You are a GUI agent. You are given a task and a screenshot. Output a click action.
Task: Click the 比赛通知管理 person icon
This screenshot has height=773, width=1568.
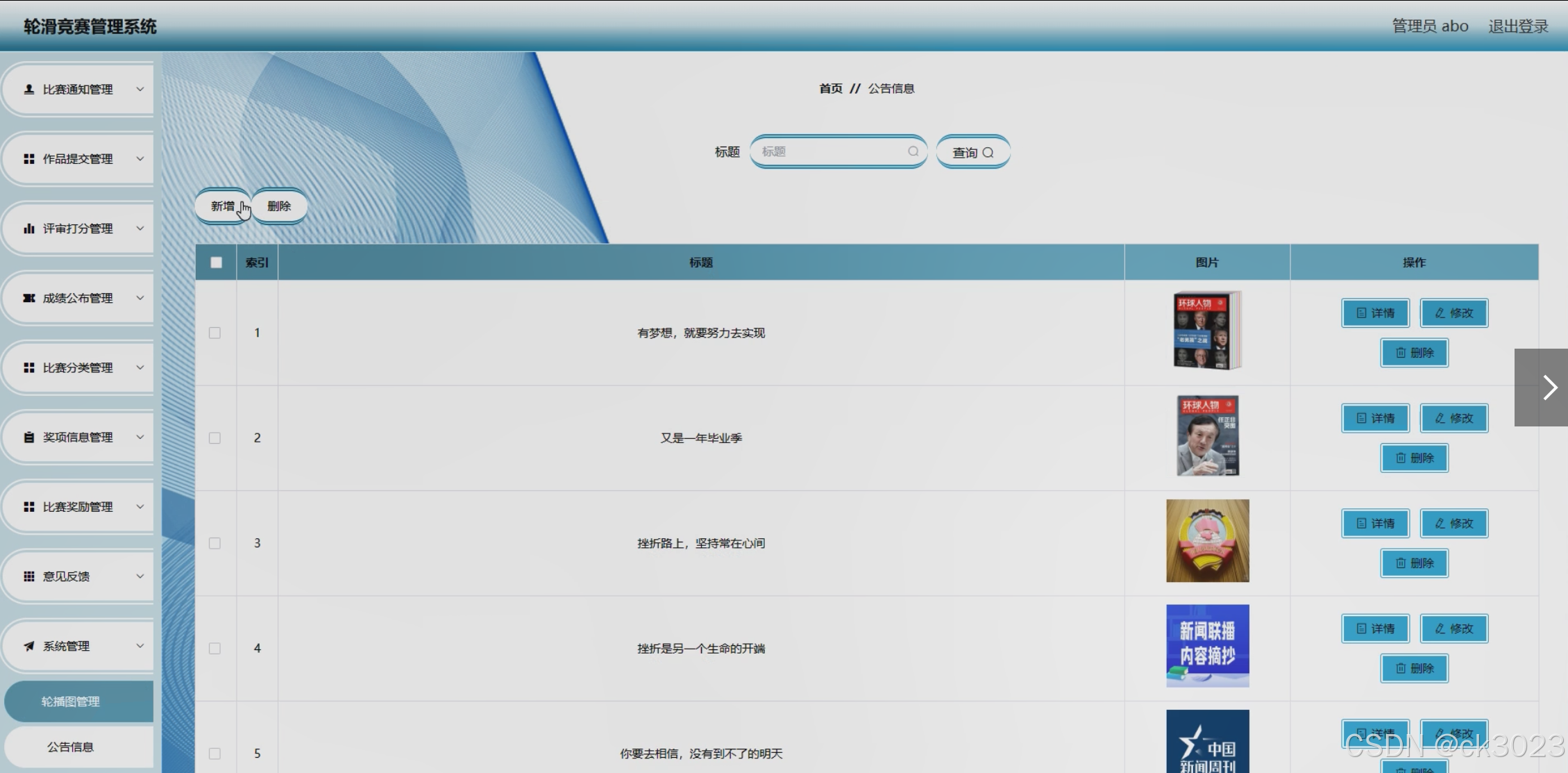(x=29, y=90)
